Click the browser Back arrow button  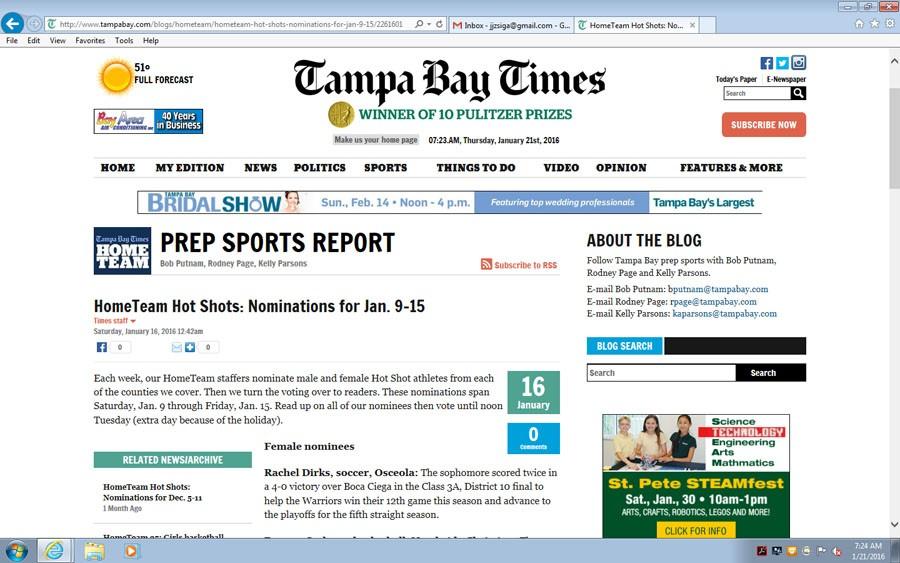pos(12,24)
